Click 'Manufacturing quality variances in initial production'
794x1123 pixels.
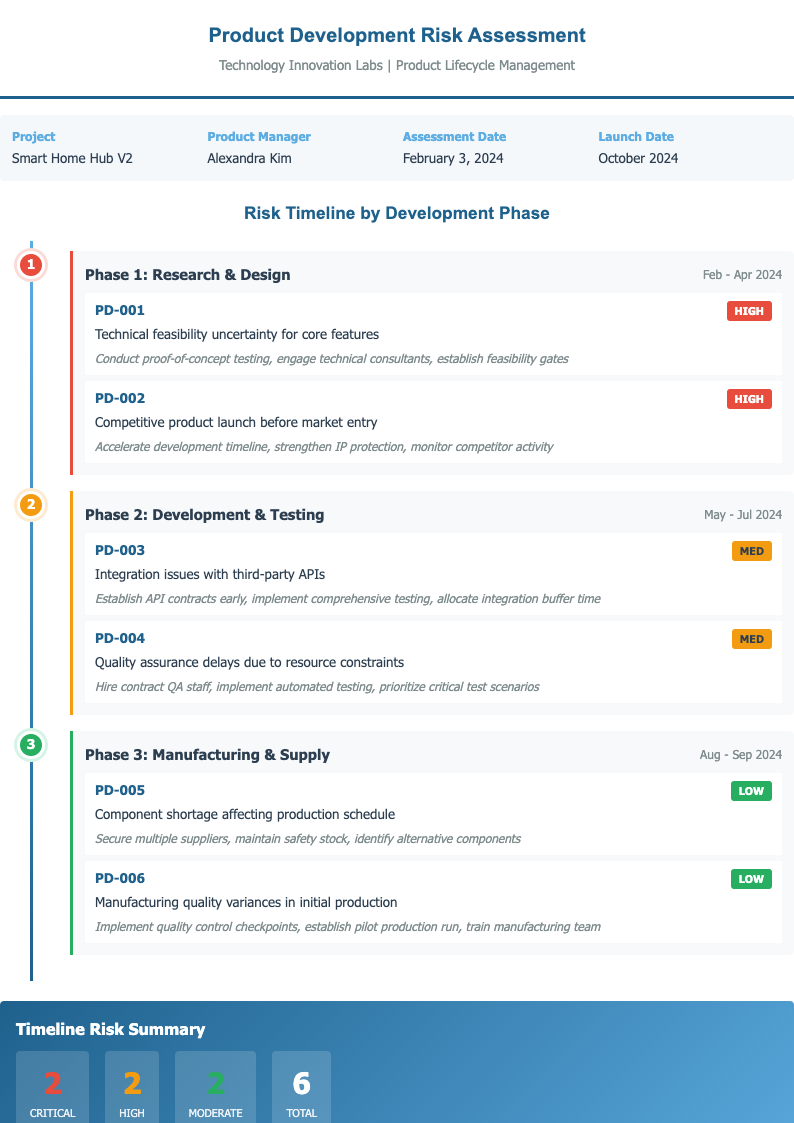click(x=246, y=902)
